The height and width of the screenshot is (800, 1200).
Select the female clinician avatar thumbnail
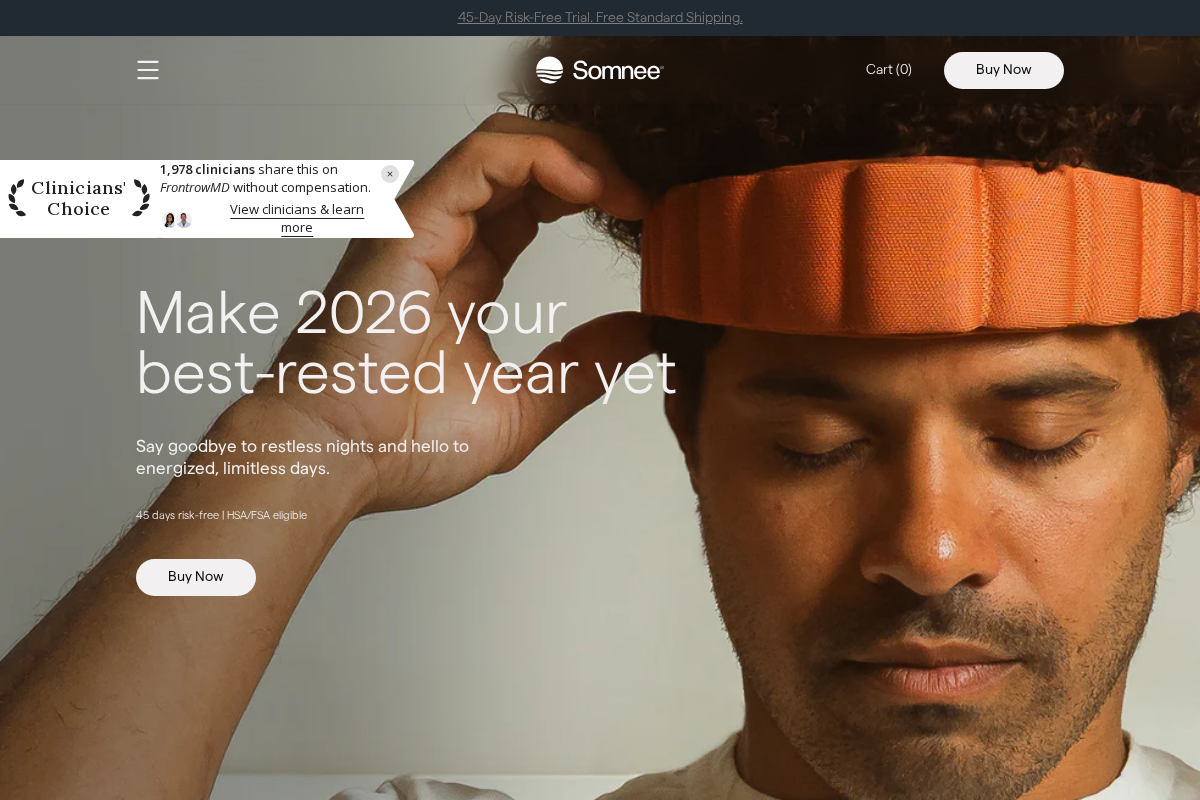tap(169, 220)
